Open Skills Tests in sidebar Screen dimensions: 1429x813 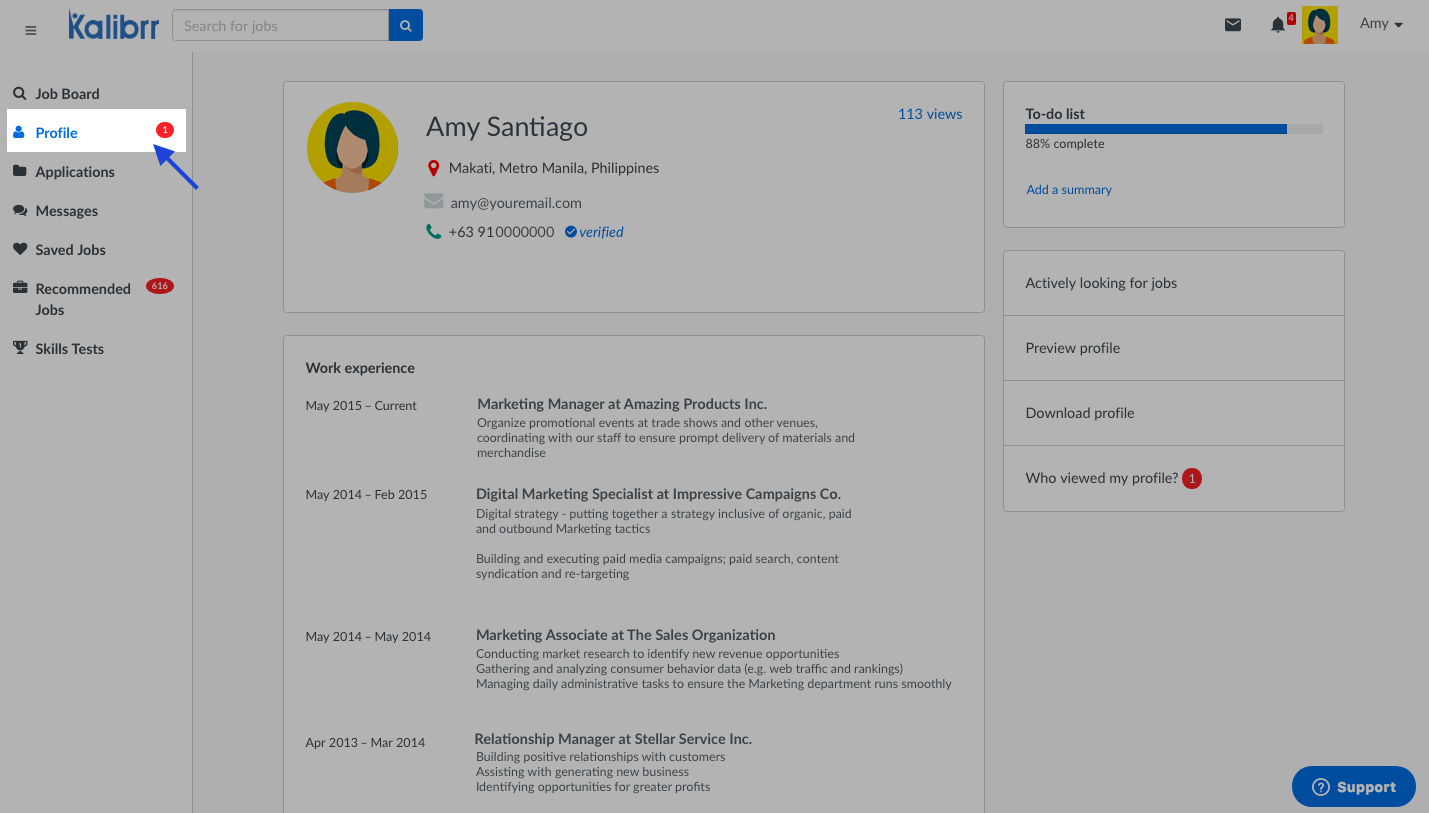tap(69, 349)
